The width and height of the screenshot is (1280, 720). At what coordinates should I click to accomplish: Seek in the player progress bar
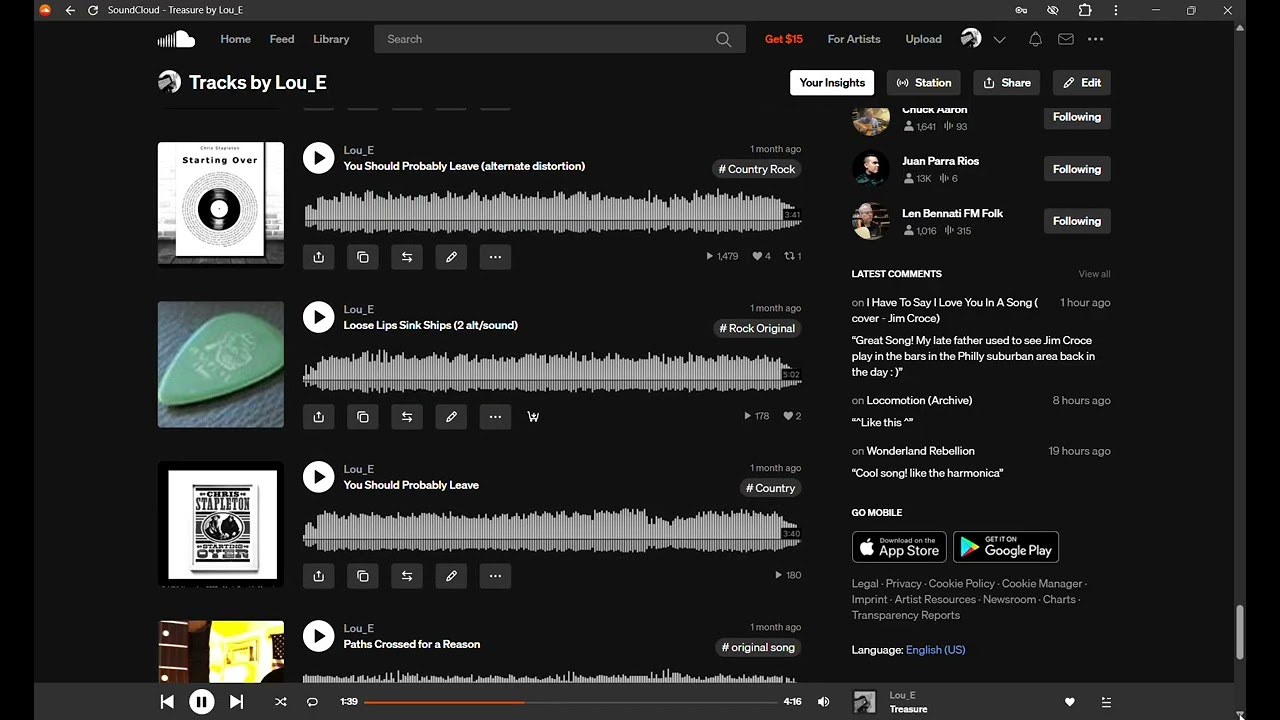click(570, 702)
